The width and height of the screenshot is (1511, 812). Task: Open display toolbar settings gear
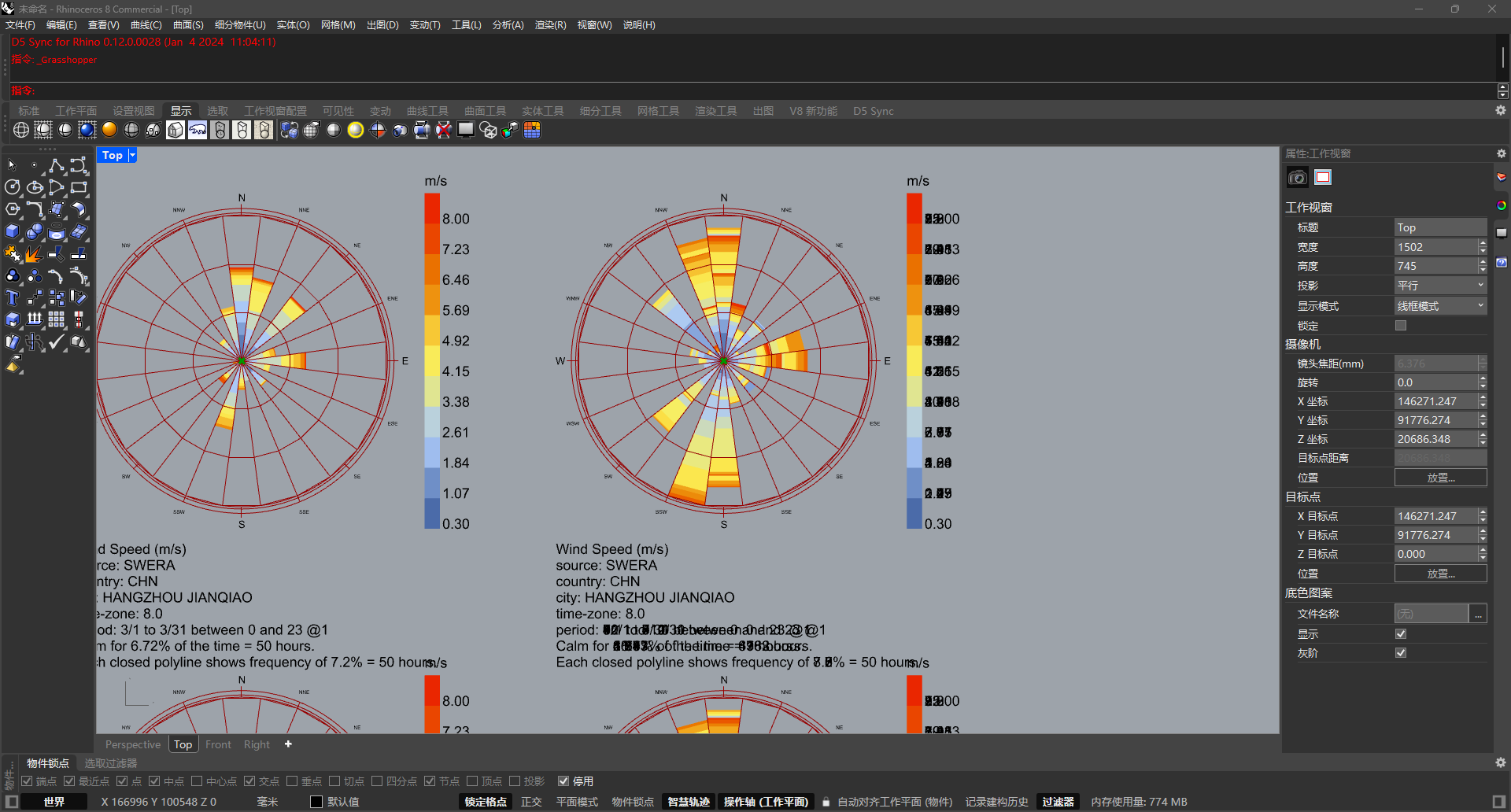click(x=1501, y=111)
